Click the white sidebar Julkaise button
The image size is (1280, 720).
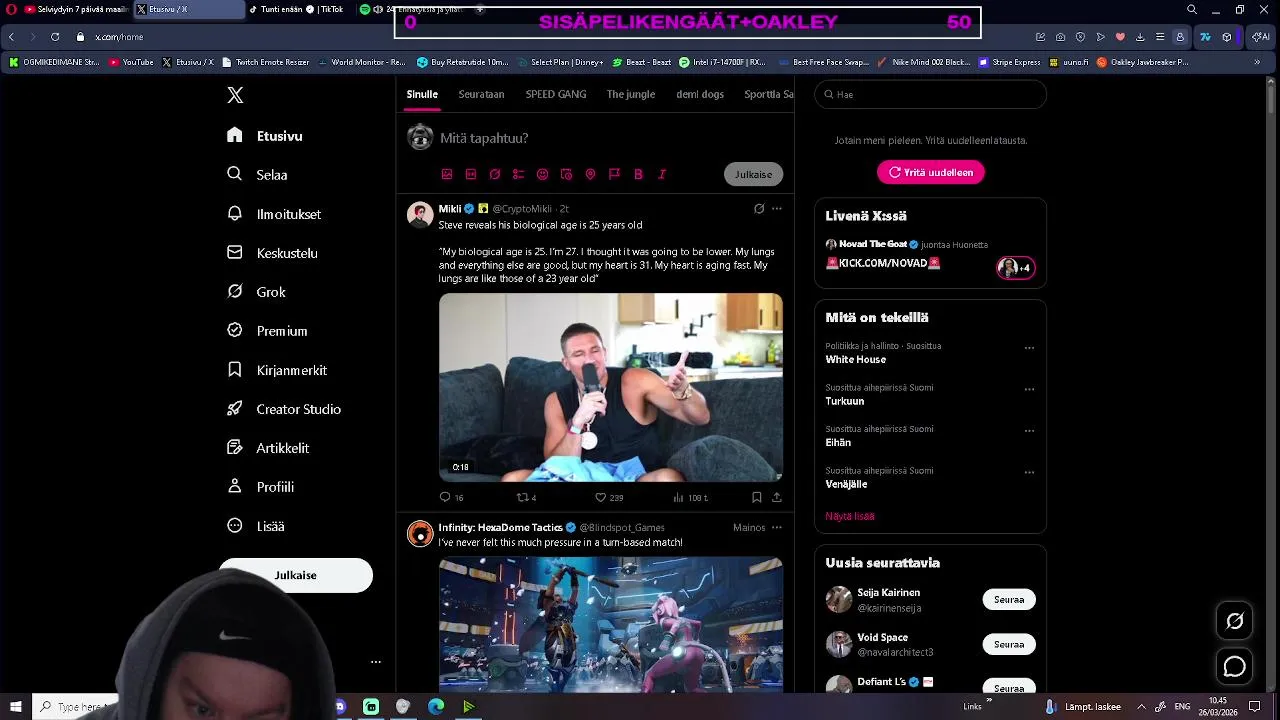click(295, 575)
